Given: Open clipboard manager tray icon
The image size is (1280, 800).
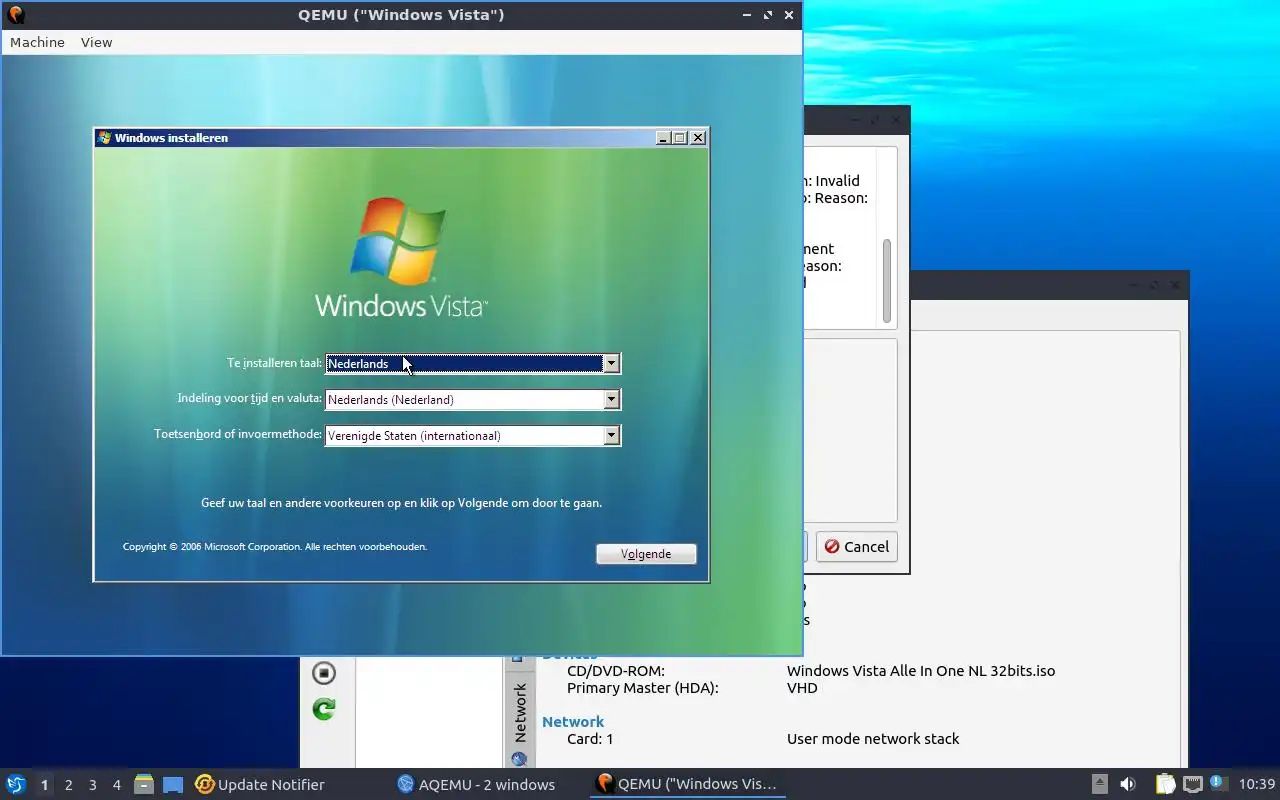Looking at the screenshot, I should coord(1165,784).
